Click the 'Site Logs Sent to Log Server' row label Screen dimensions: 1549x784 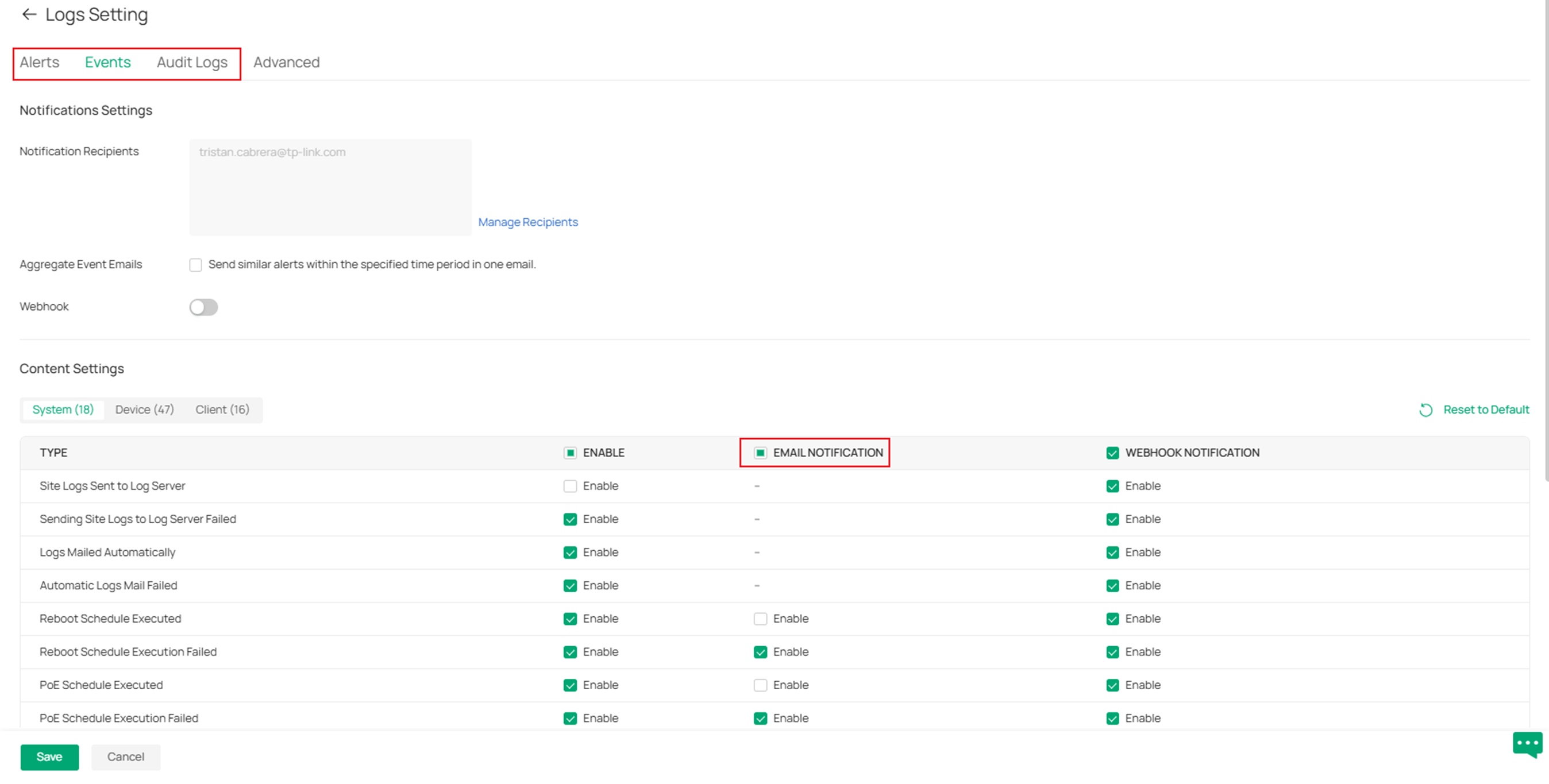(x=113, y=486)
